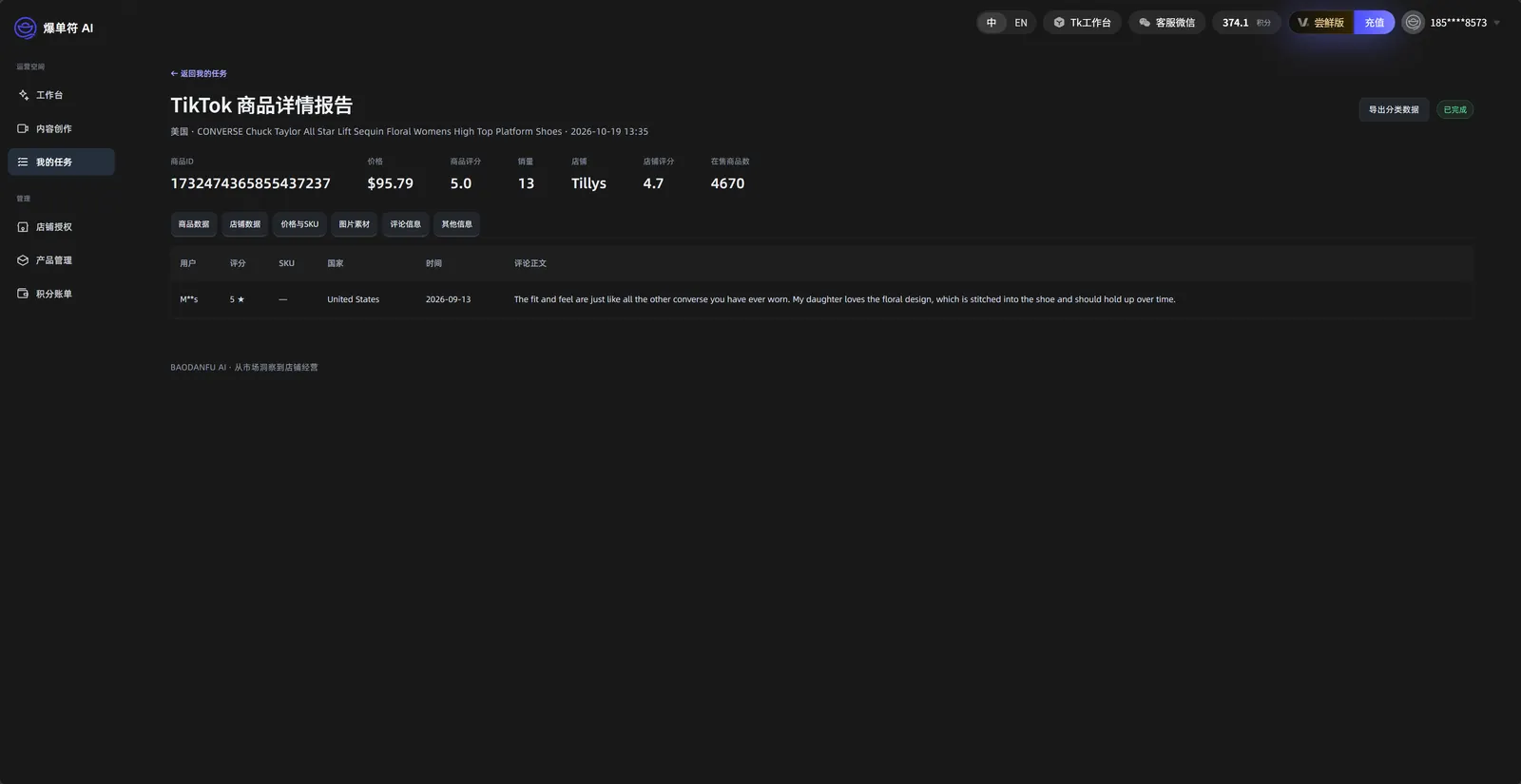This screenshot has height=784, width=1521.
Task: Open 店铺授权 sidebar icon
Action: pyautogui.click(x=23, y=227)
